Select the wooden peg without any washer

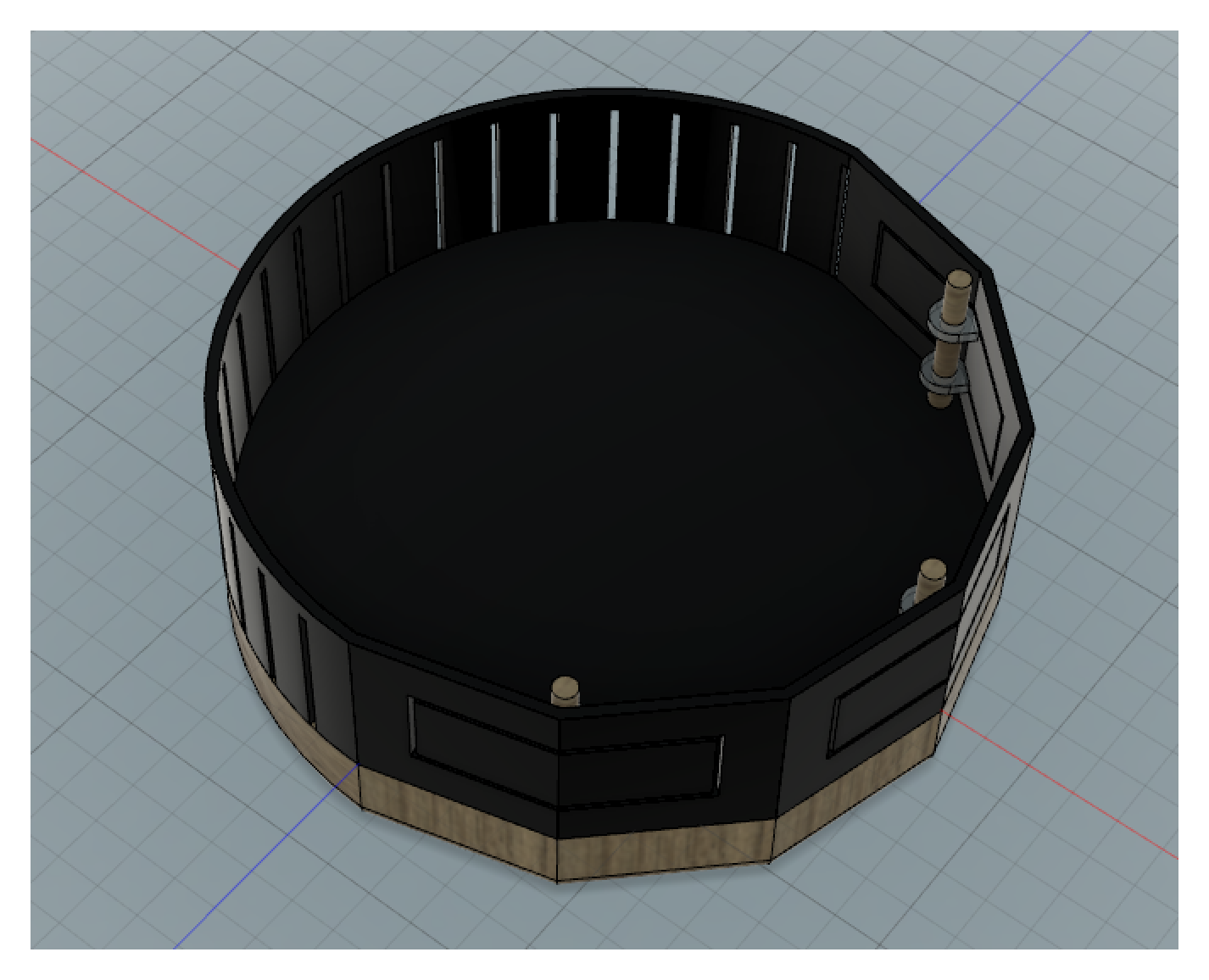[564, 691]
